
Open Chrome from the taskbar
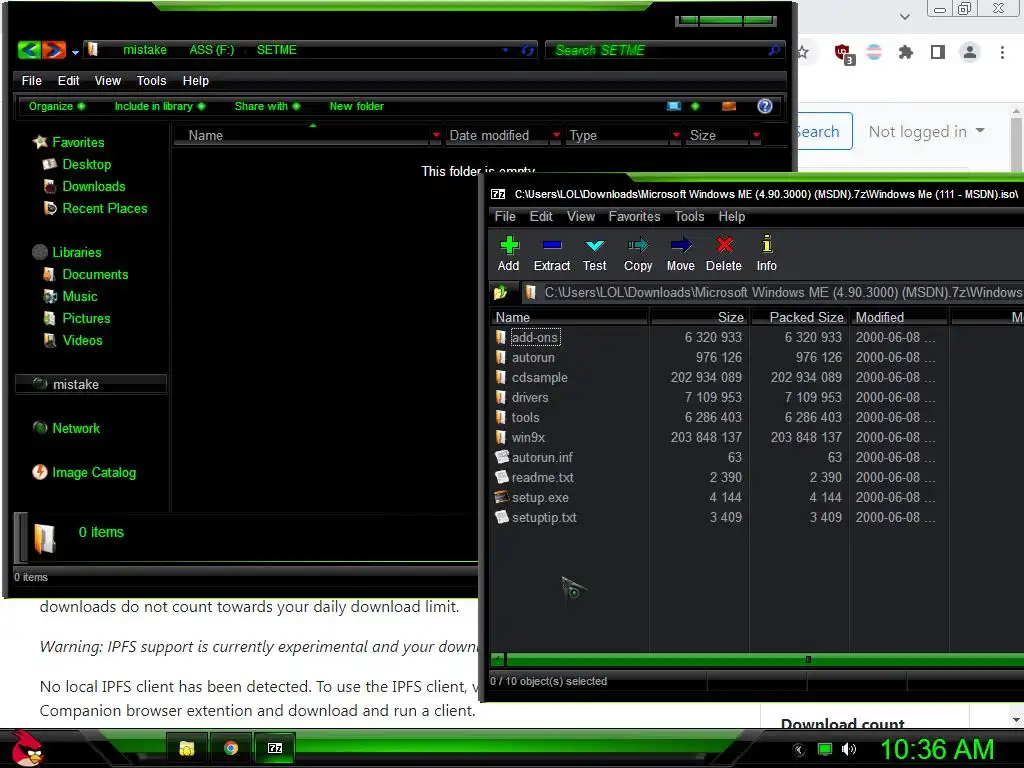tap(231, 748)
